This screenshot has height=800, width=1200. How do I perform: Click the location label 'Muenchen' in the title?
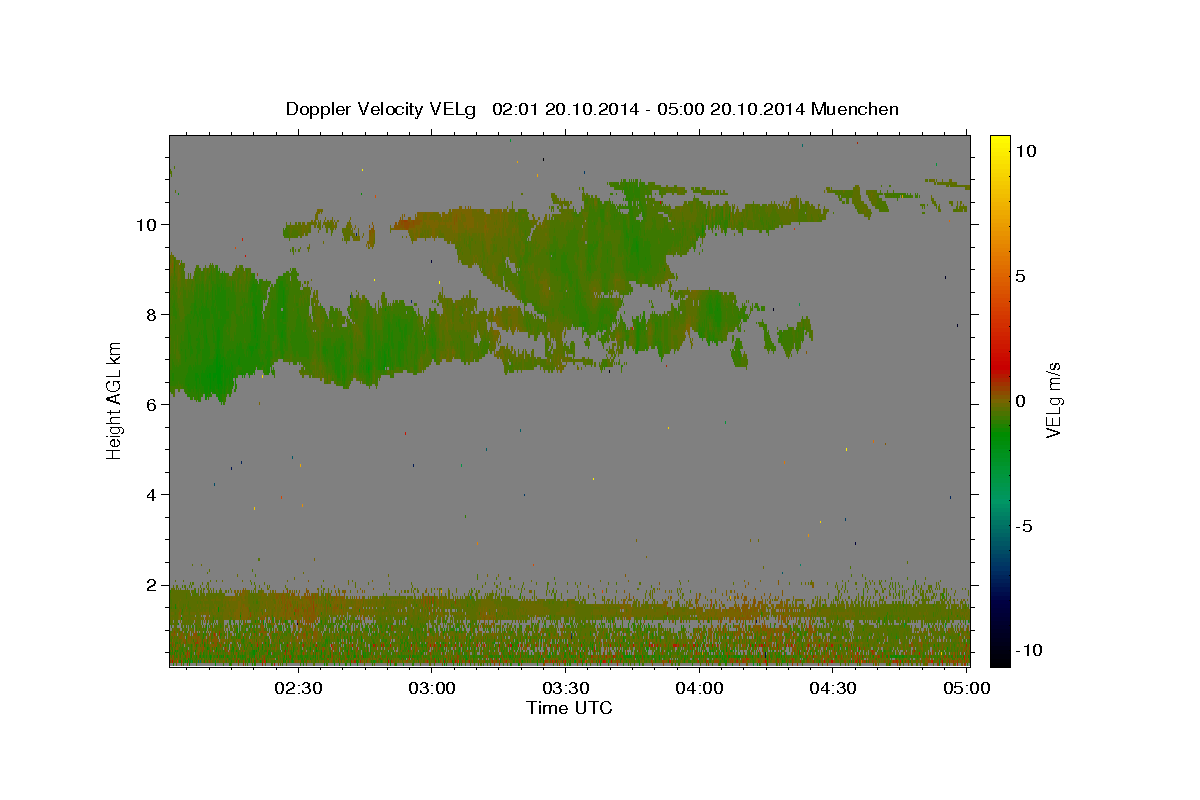(x=856, y=109)
